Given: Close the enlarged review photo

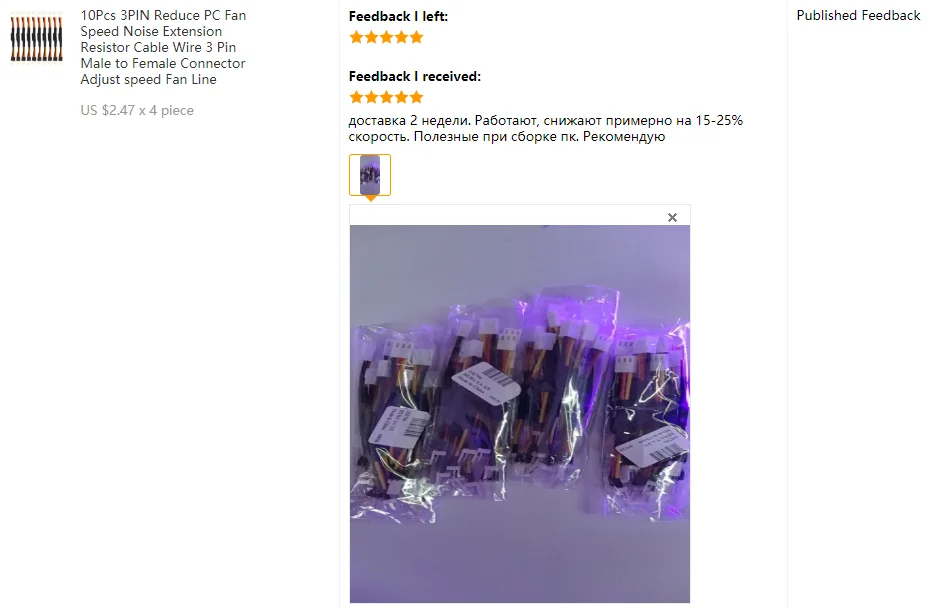Looking at the screenshot, I should pyautogui.click(x=672, y=217).
